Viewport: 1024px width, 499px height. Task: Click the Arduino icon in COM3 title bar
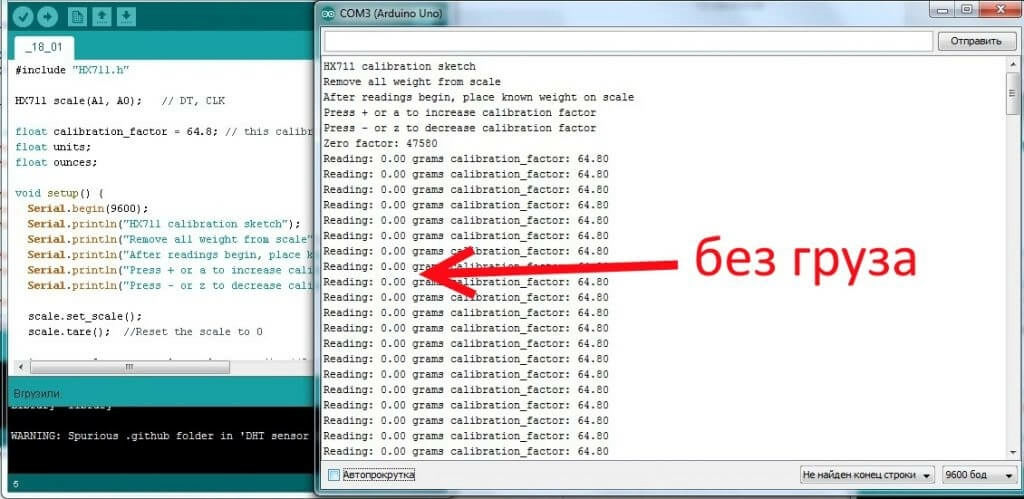(x=328, y=13)
